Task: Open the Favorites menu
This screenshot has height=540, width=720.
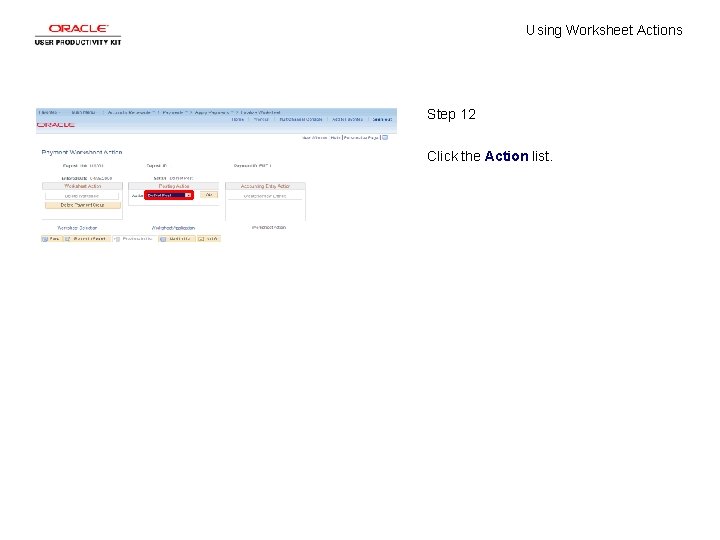Action: (x=49, y=112)
